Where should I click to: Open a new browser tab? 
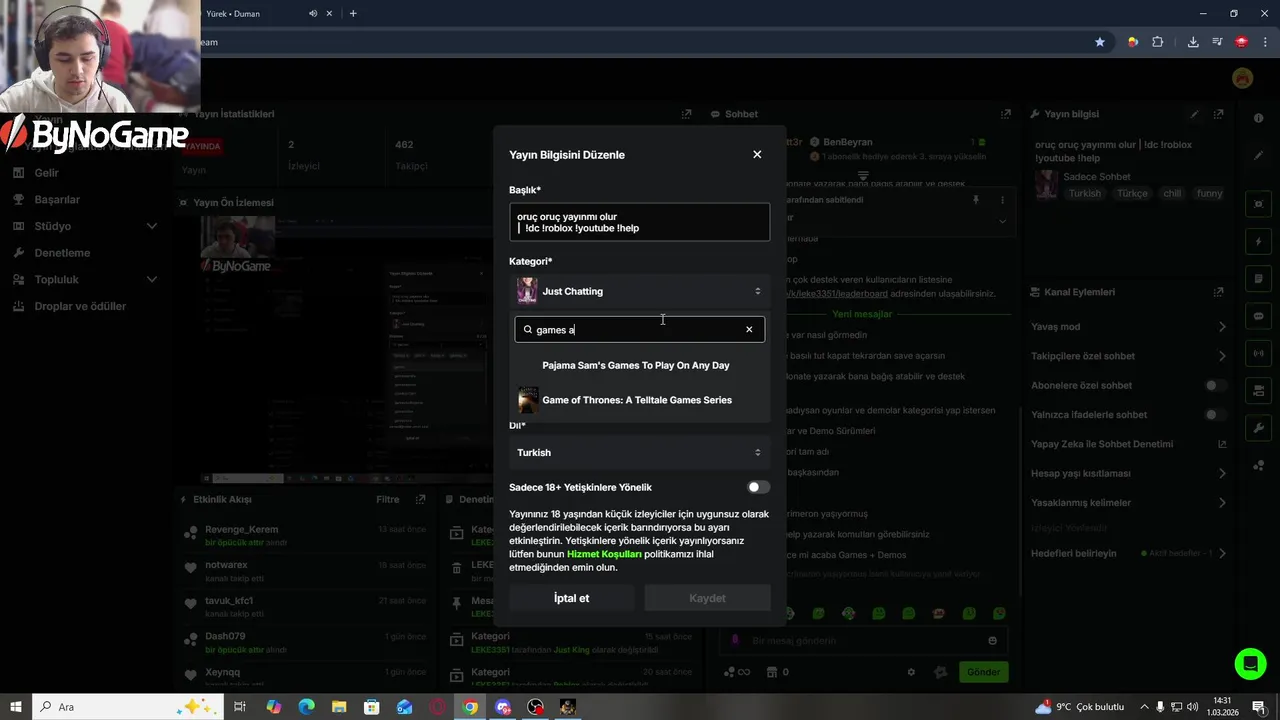353,13
